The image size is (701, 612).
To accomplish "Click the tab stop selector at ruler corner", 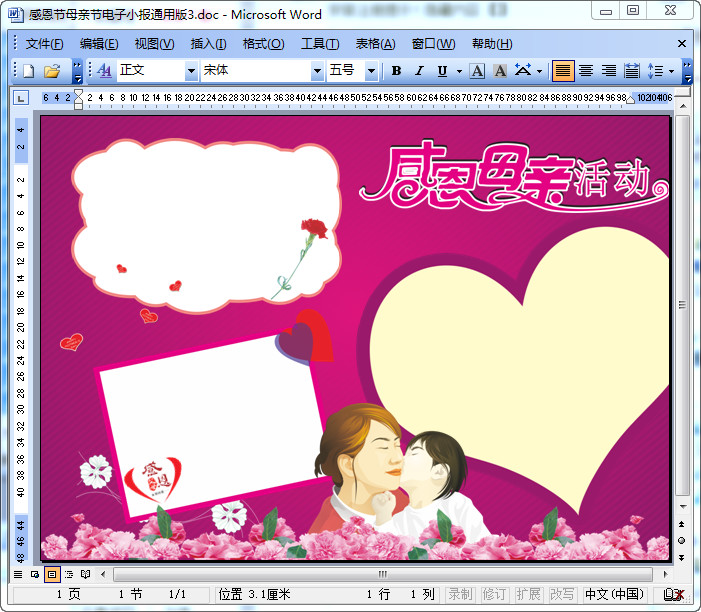I will click(x=21, y=98).
